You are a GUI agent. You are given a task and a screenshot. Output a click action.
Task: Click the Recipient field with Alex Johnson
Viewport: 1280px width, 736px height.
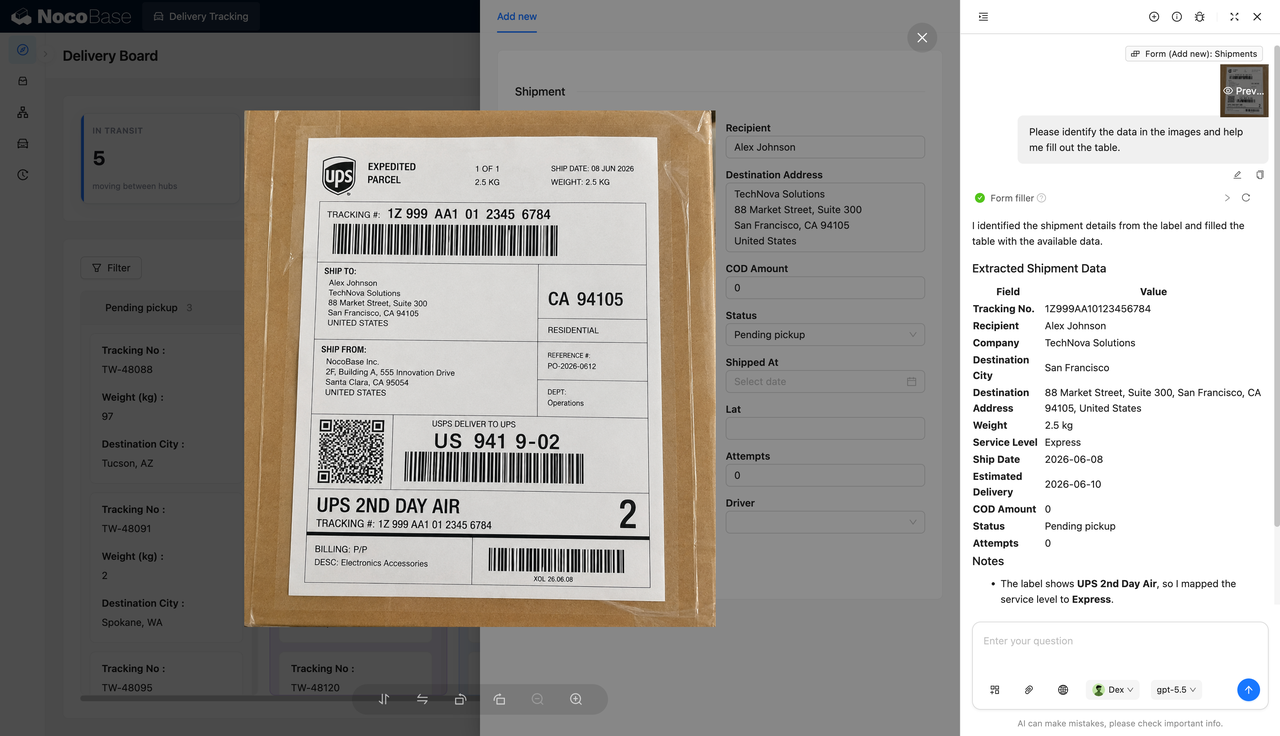825,147
